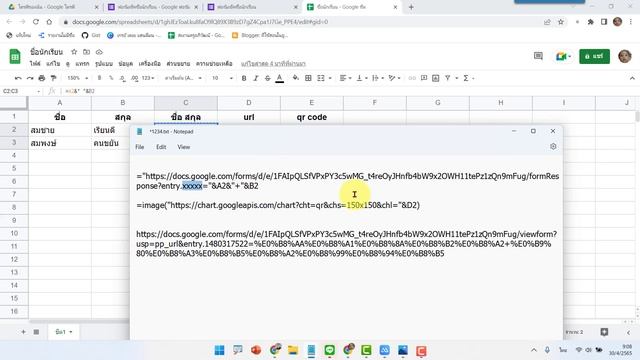Image resolution: width=640 pixels, height=360 pixels.
Task: Open Notepad File menu
Action: click(140, 147)
